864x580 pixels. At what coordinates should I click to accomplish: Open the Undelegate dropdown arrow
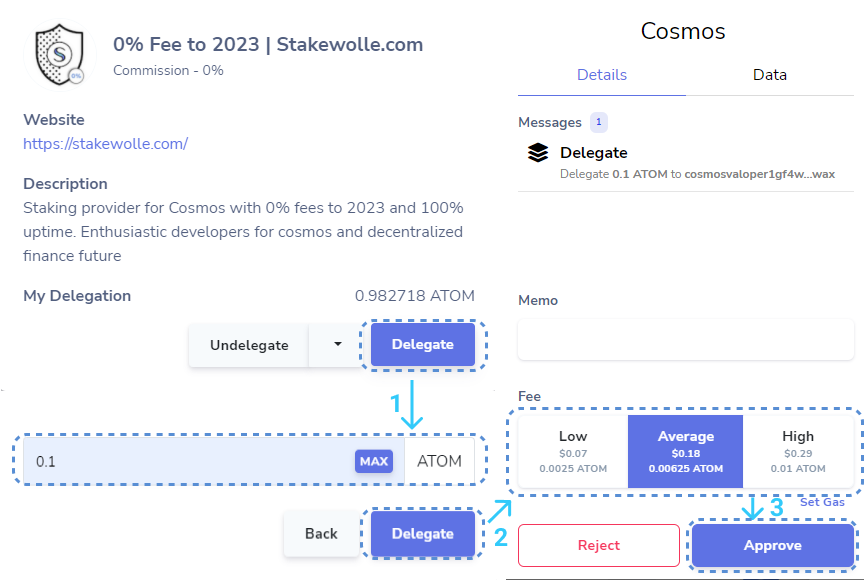point(337,345)
